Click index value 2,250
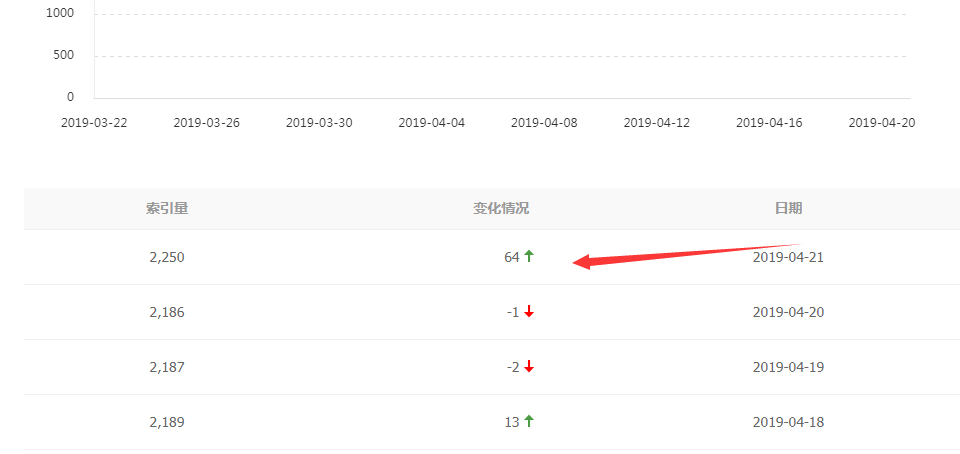Viewport: 960px width, 454px height. click(x=167, y=257)
